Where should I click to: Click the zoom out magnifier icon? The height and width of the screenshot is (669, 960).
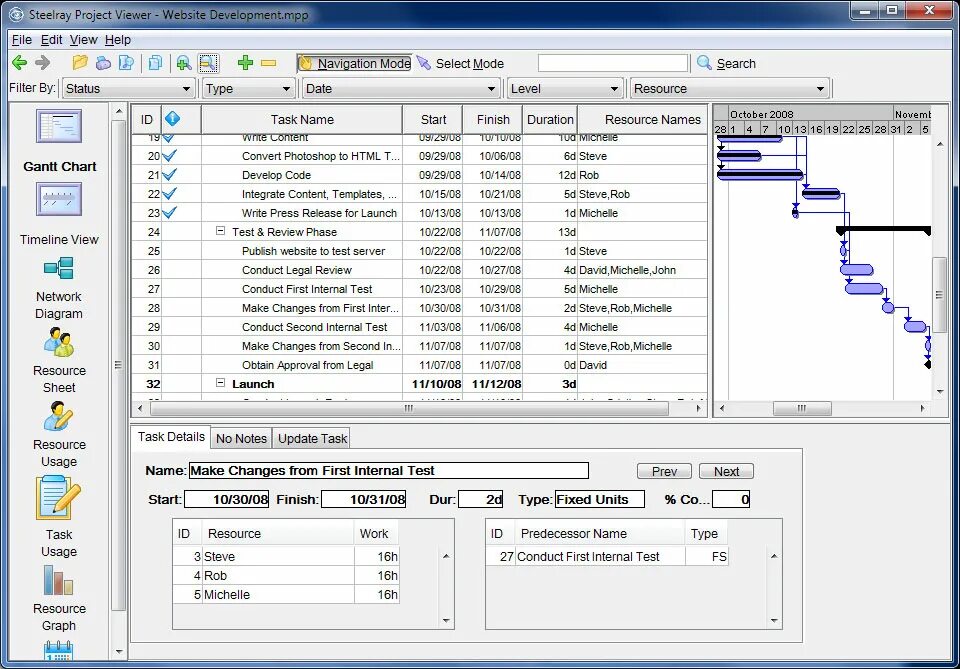208,62
